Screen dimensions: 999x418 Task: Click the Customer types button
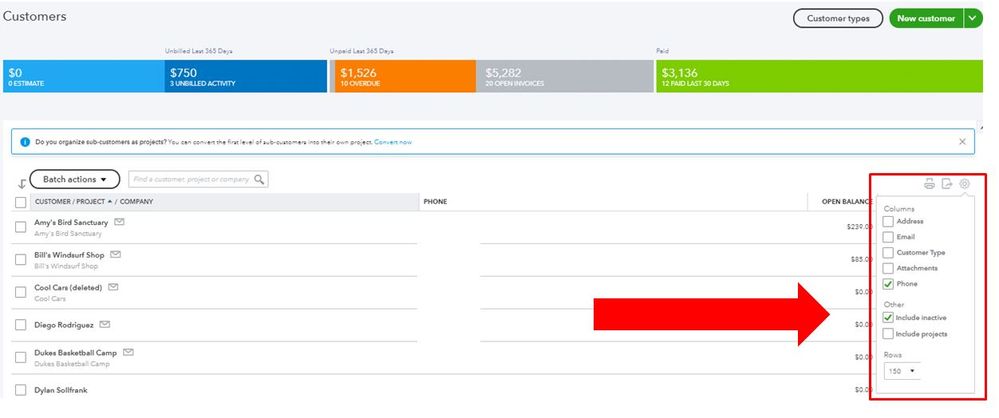[837, 18]
